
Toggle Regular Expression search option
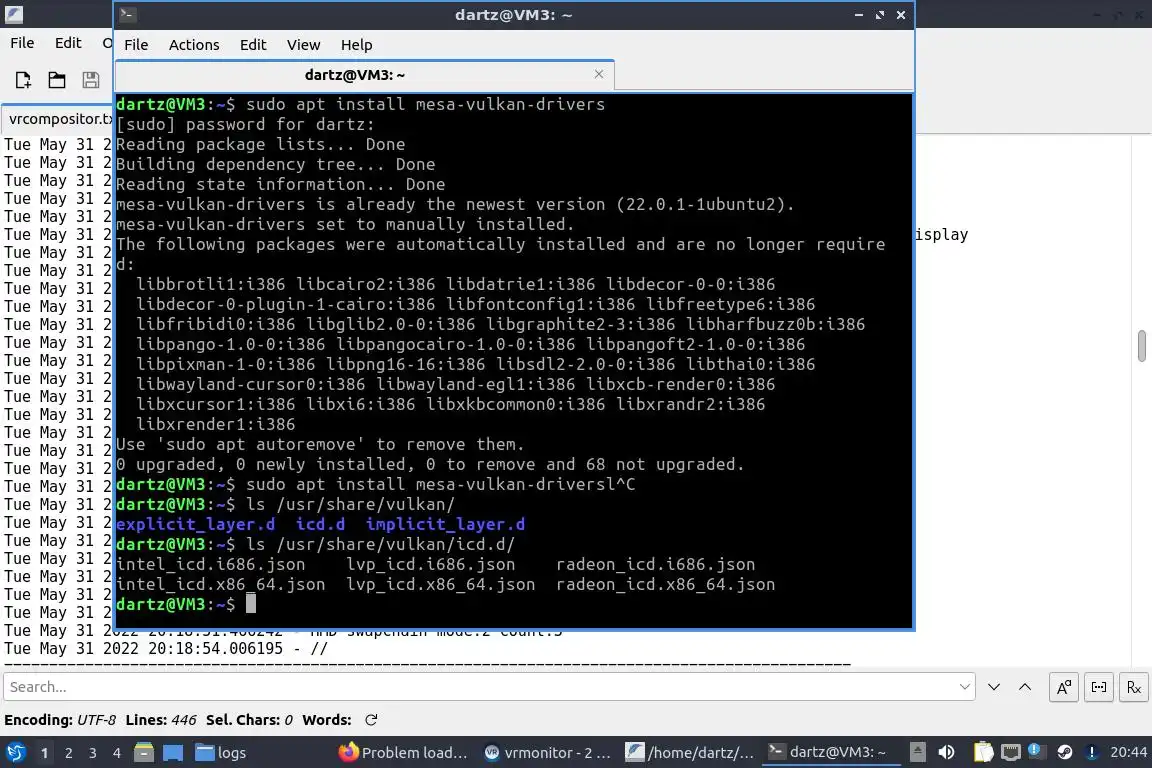1134,687
